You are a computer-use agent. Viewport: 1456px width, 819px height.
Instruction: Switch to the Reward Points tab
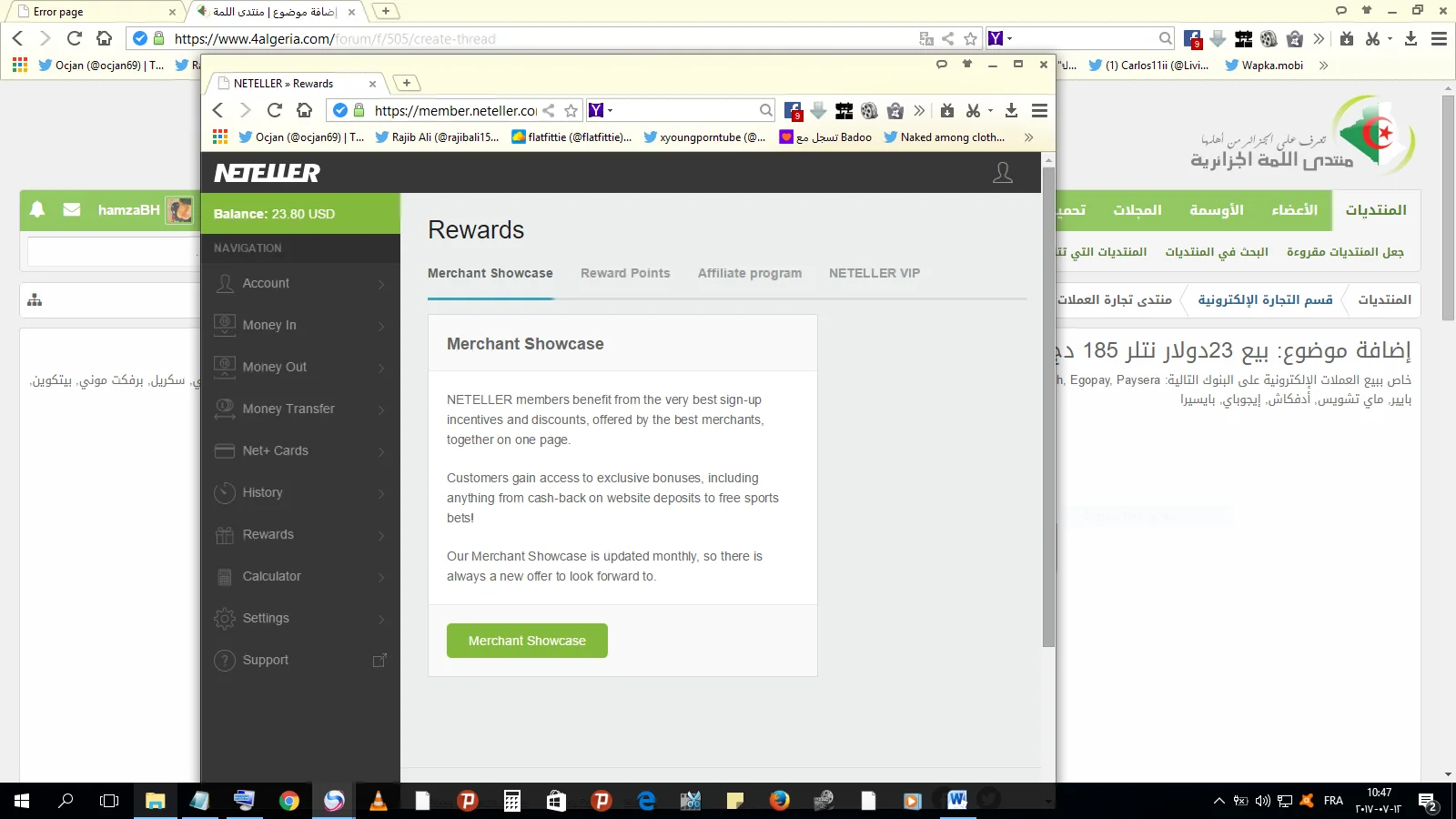click(x=625, y=273)
